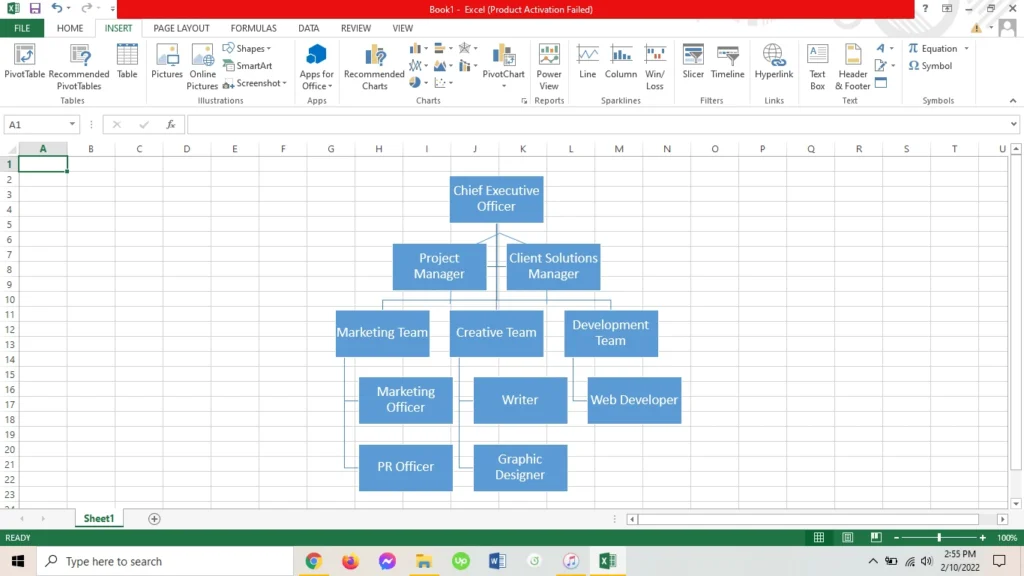Open Charts dialog launcher
Image resolution: width=1024 pixels, height=576 pixels.
coord(524,101)
